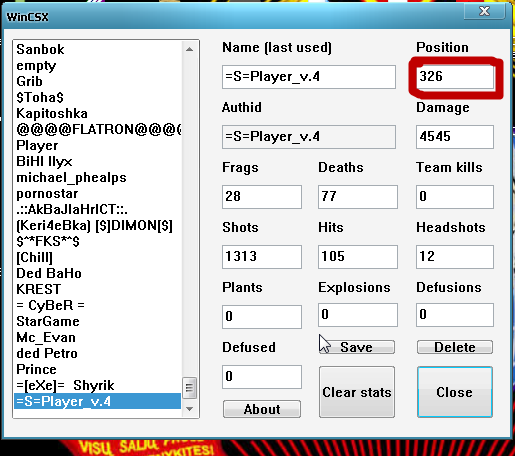Viewport: 515px width, 456px height.
Task: Click the Name (last used) text field
Action: [309, 77]
